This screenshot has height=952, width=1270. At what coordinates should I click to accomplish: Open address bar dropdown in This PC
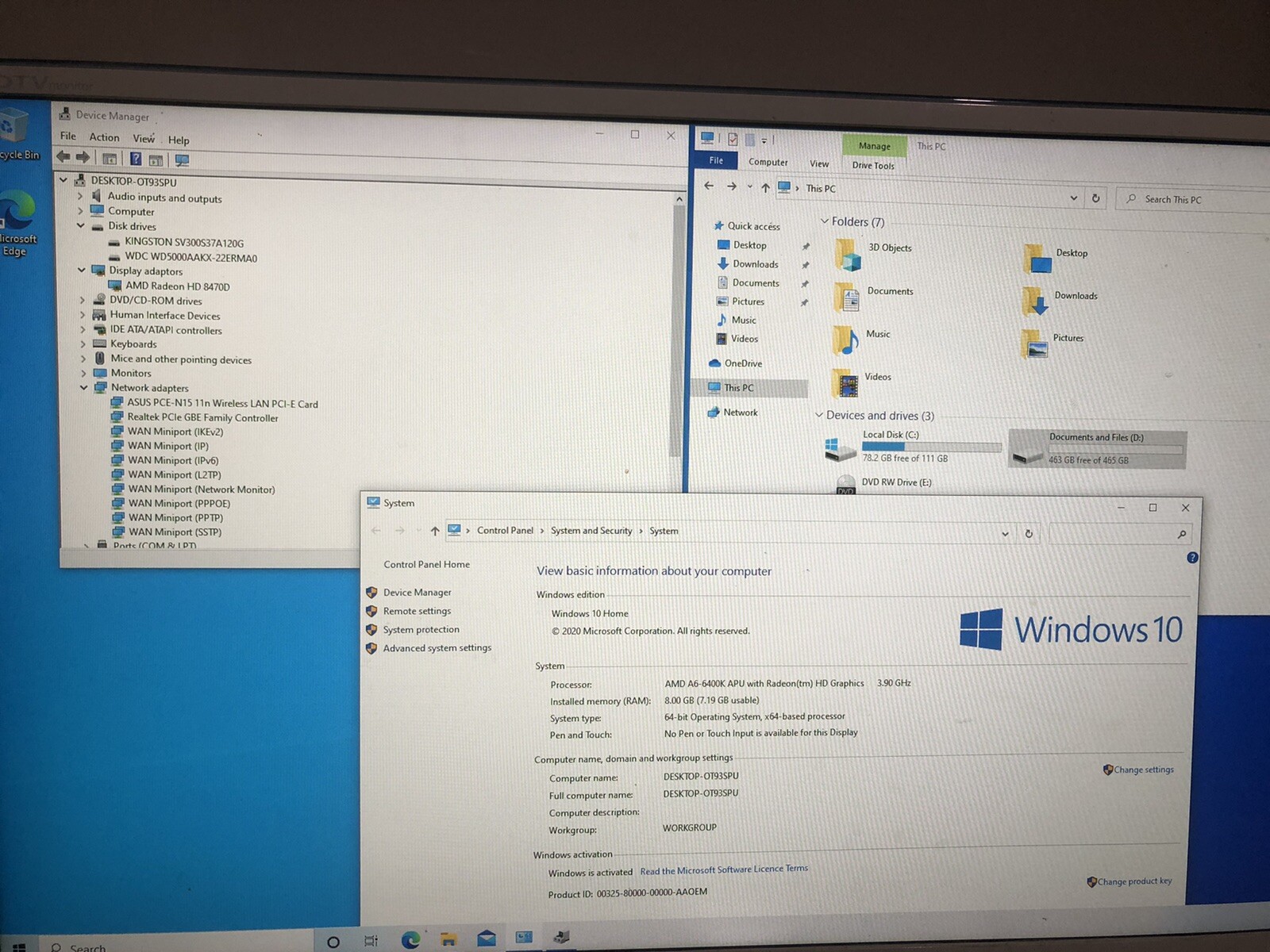click(1074, 198)
